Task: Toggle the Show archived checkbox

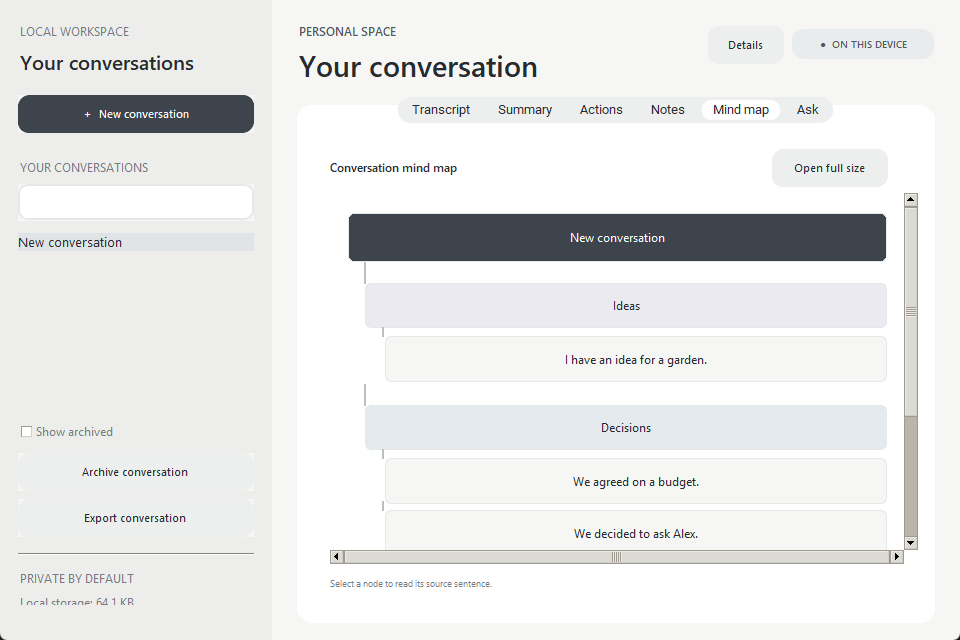Action: tap(26, 432)
